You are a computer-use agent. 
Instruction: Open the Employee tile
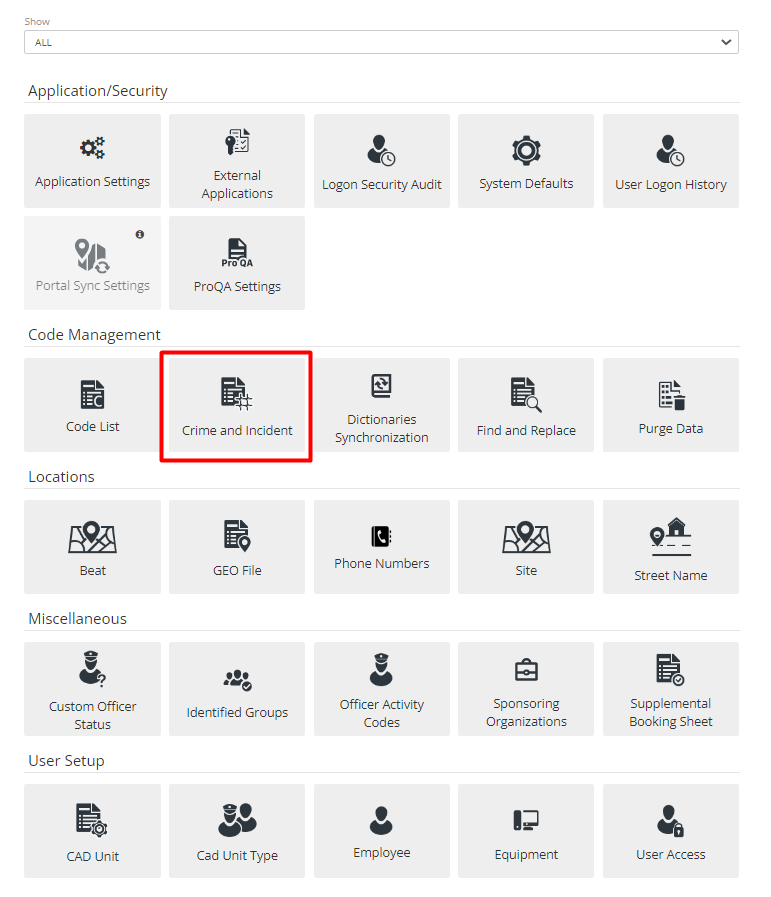(x=381, y=831)
